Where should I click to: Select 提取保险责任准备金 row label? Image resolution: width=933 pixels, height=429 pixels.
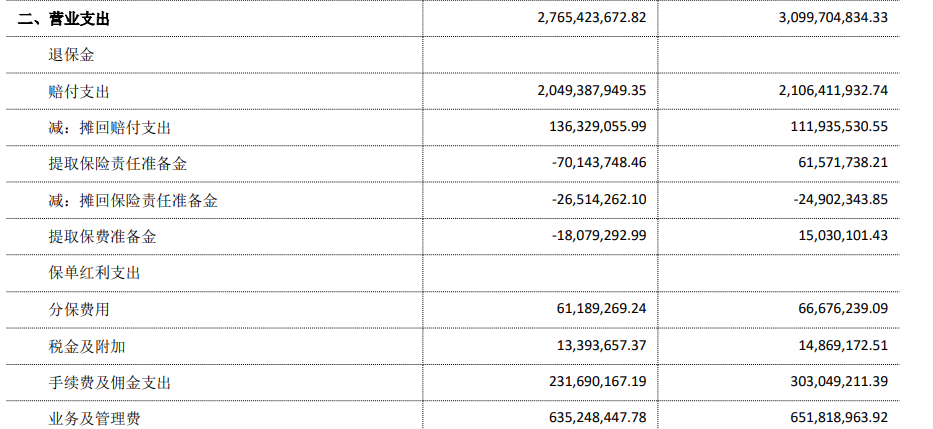coord(118,164)
